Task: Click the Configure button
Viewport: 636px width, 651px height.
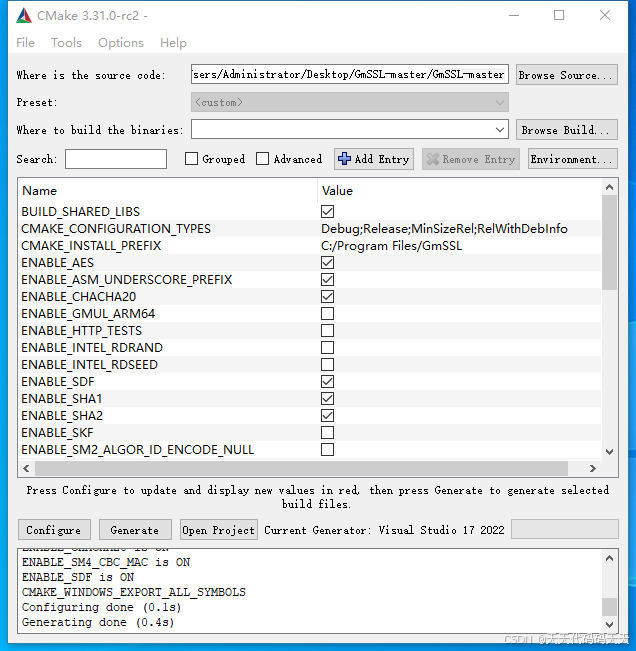Action: 54,530
